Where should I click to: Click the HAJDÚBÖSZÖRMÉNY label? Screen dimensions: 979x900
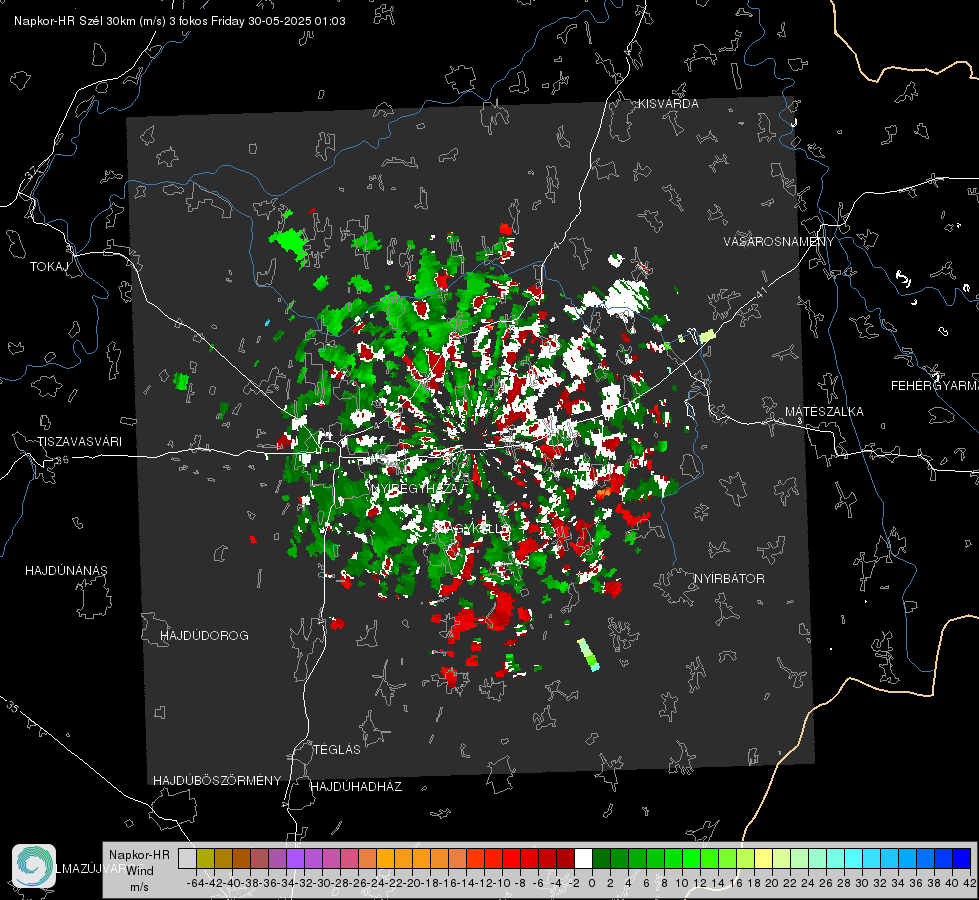coord(217,781)
